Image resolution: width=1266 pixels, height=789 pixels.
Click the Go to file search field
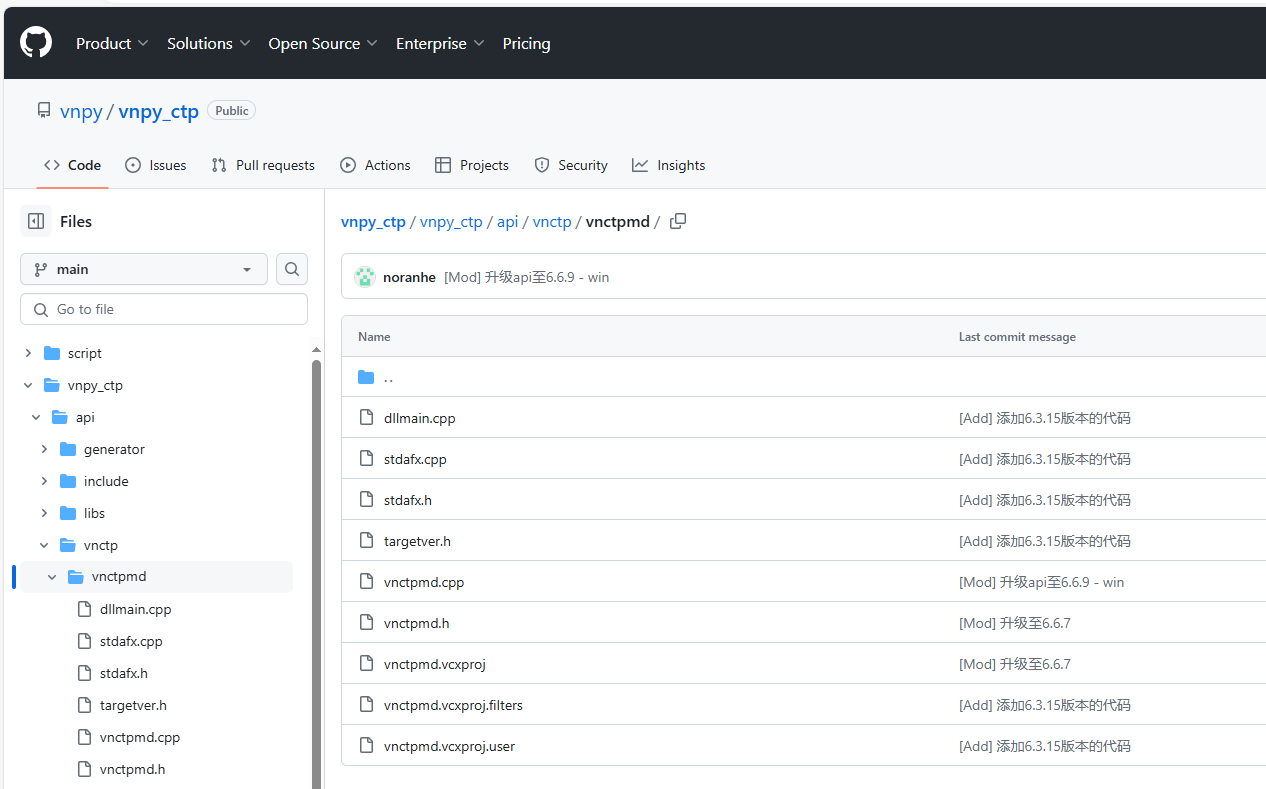[164, 309]
